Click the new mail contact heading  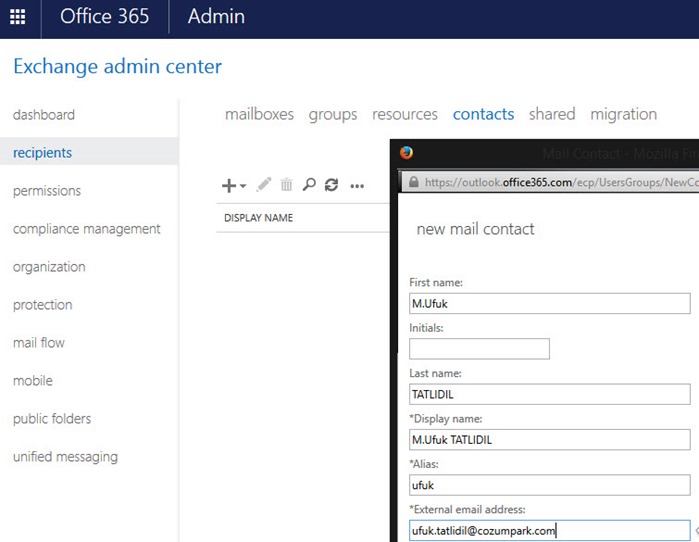[x=475, y=229]
